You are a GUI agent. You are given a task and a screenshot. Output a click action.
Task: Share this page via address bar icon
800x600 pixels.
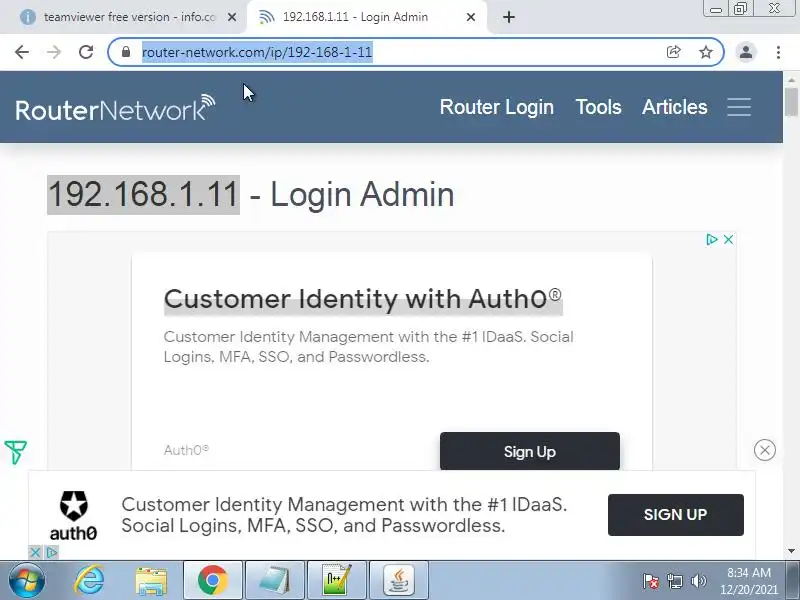click(673, 52)
